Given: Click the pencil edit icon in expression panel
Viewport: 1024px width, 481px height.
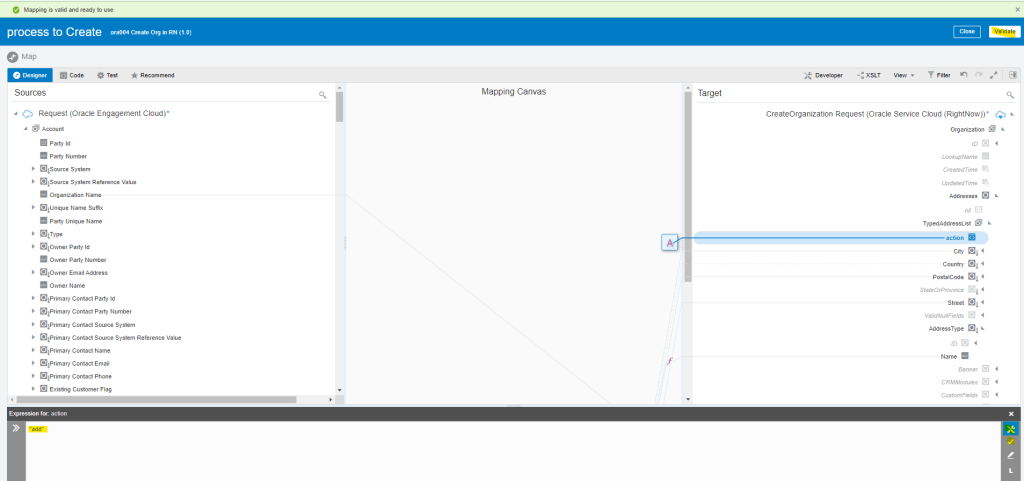Looking at the screenshot, I should (x=1010, y=455).
